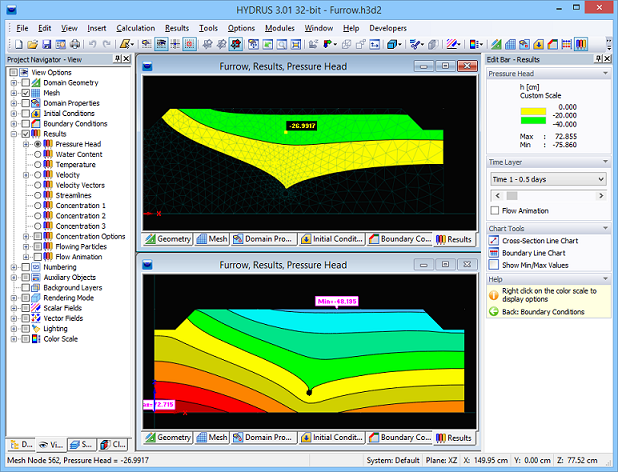Expand the Velocity tree node
Screen dimensions: 618x472
[26, 175]
